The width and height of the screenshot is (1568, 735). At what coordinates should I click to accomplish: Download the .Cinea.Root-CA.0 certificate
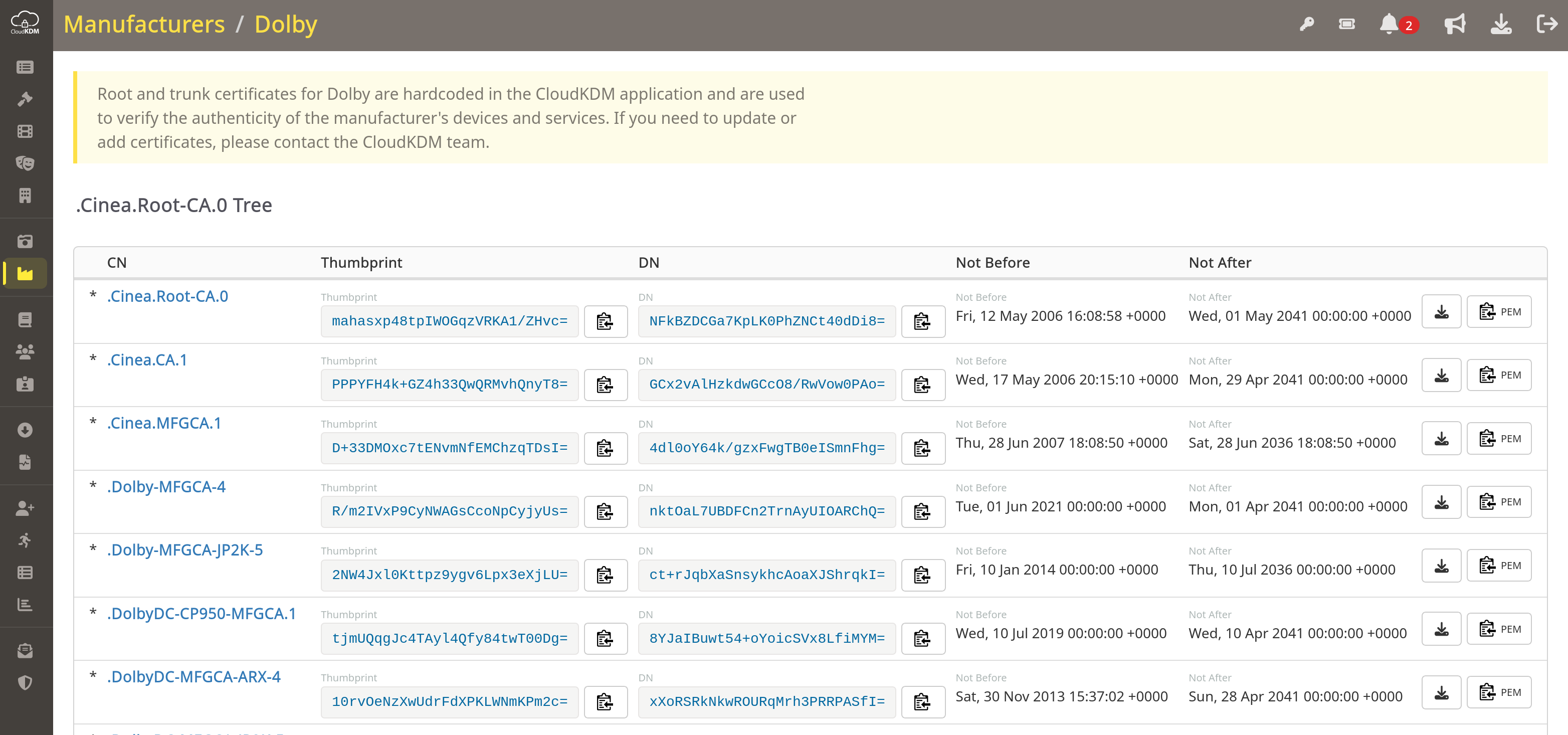pyautogui.click(x=1441, y=312)
